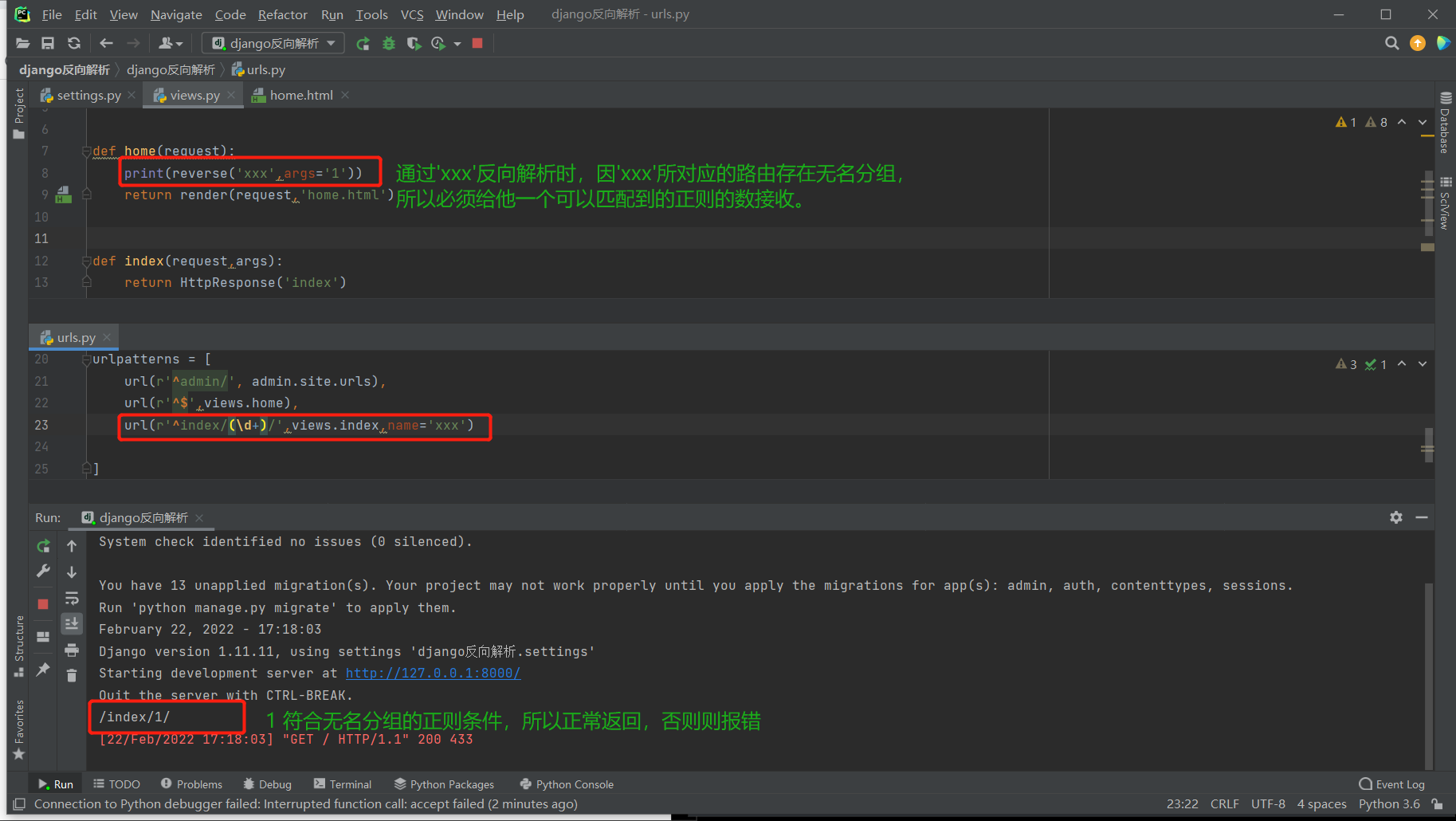
Task: Hide the Run tool window
Action: click(x=1422, y=517)
